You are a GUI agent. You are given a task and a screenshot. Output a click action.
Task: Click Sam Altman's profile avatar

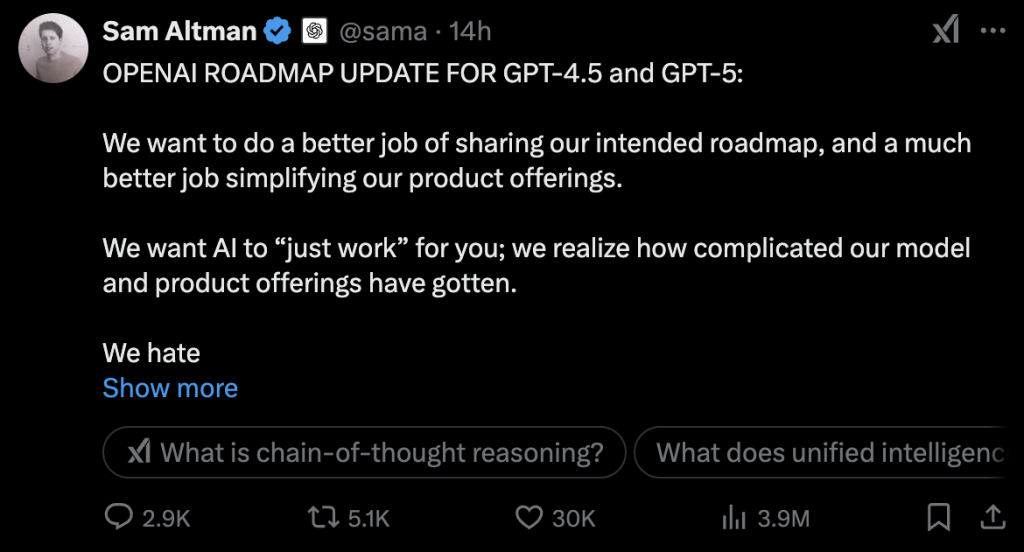(54, 48)
